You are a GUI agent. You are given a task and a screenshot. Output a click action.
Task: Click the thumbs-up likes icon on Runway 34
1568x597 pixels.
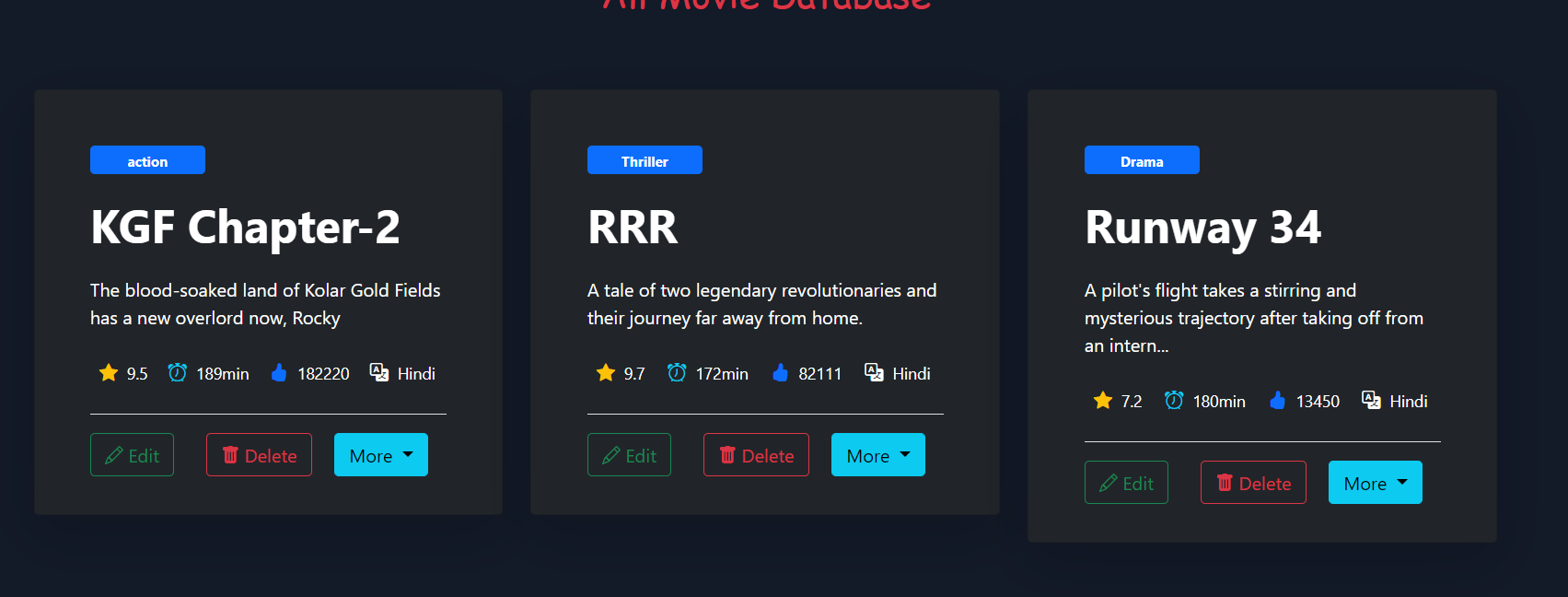point(1277,400)
